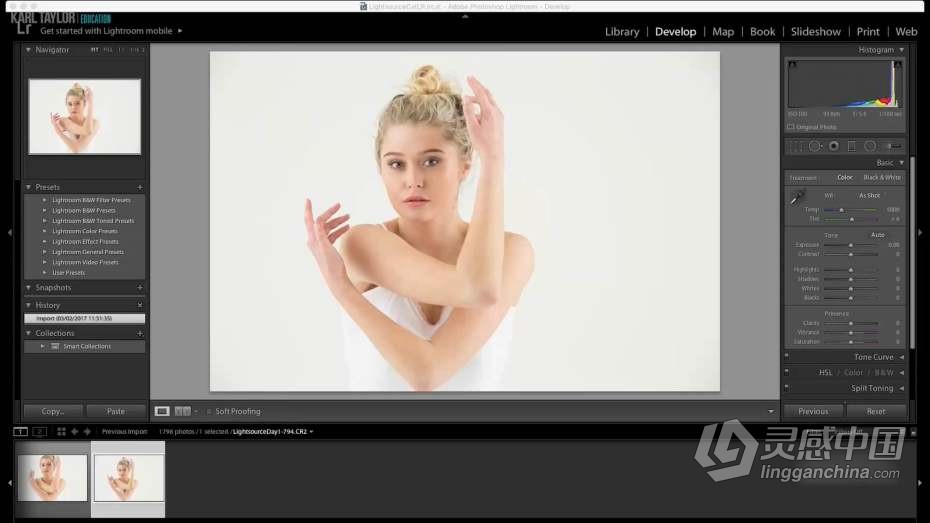The width and height of the screenshot is (930, 523).
Task: Add a new preset with plus icon
Action: 140,187
